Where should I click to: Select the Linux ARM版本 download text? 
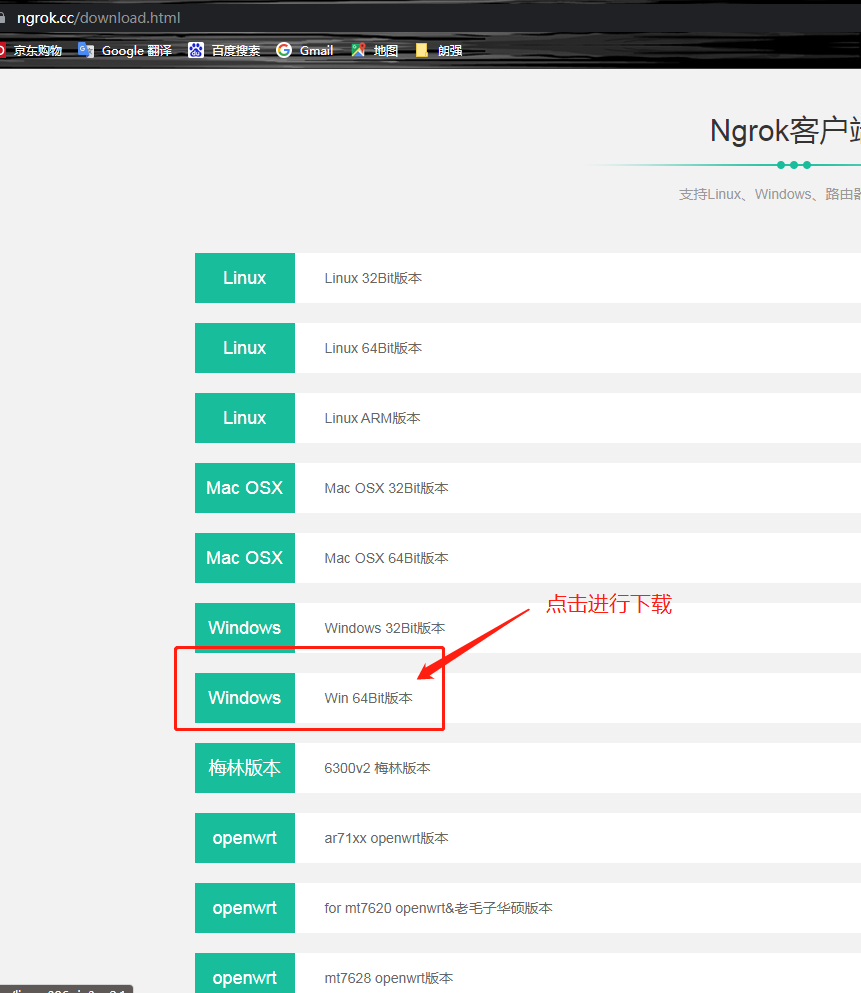[372, 418]
